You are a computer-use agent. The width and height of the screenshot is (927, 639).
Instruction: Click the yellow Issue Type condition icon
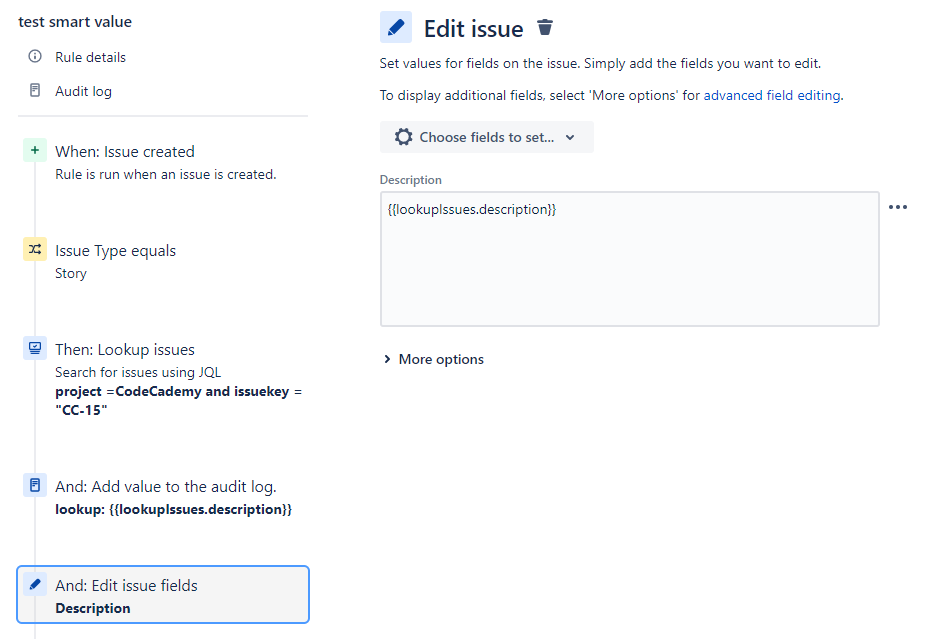(x=35, y=250)
